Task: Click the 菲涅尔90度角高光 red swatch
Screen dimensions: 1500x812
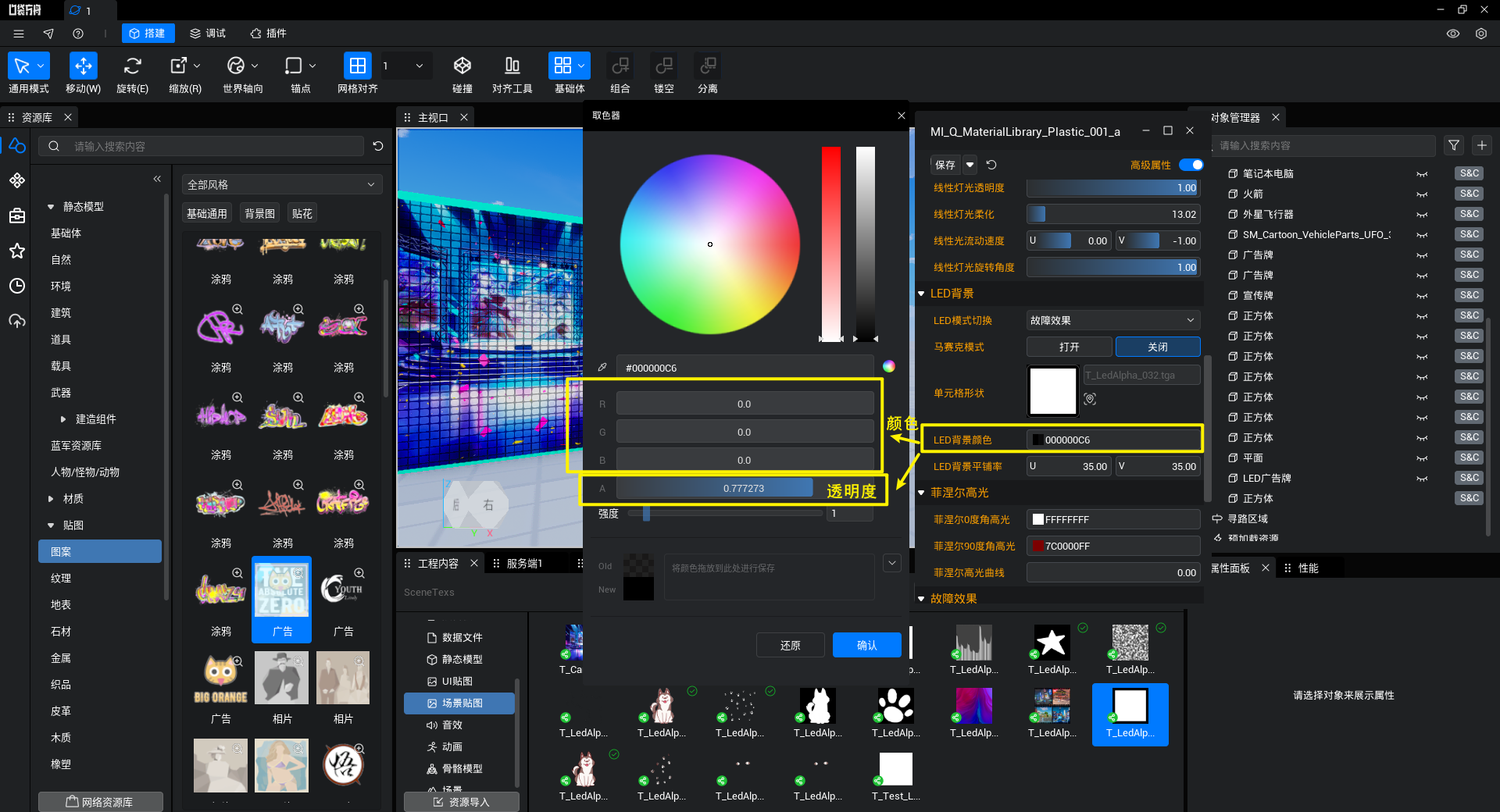Action: [1037, 546]
